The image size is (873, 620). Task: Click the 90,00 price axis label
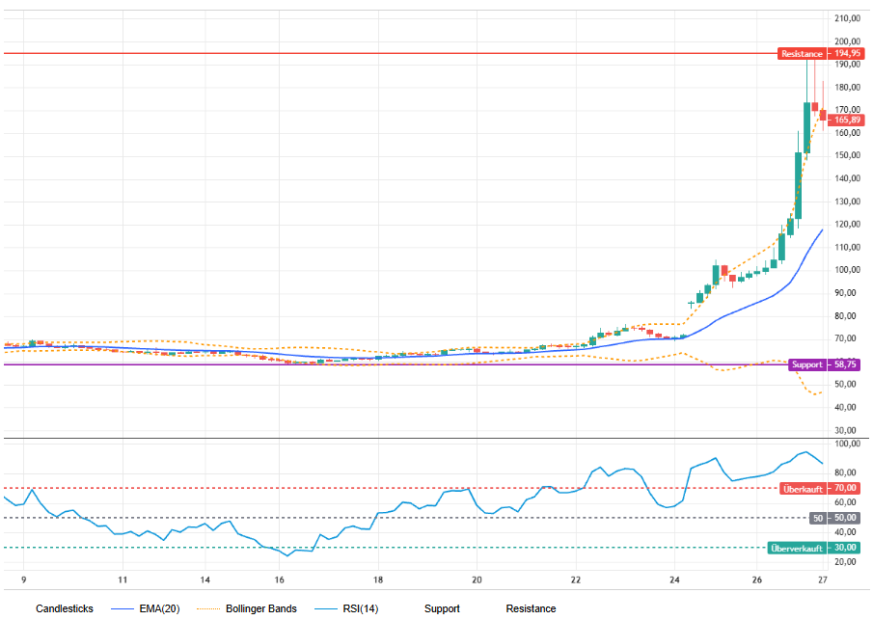click(x=845, y=293)
